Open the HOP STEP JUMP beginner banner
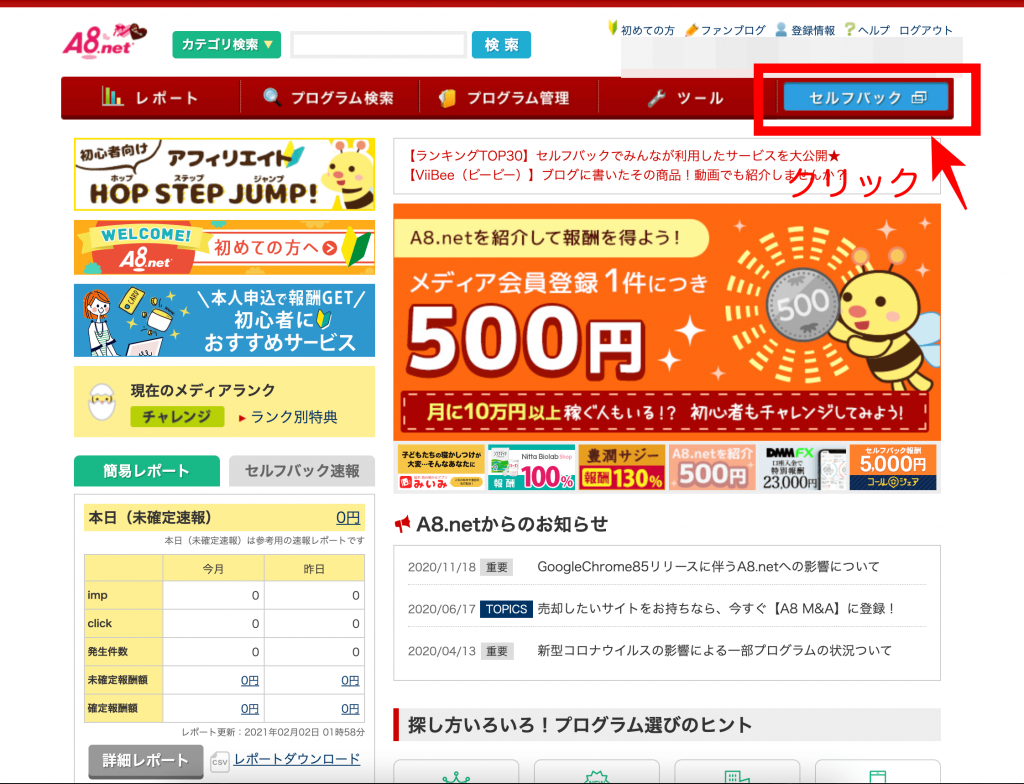Viewport: 1024px width, 784px height. (224, 174)
